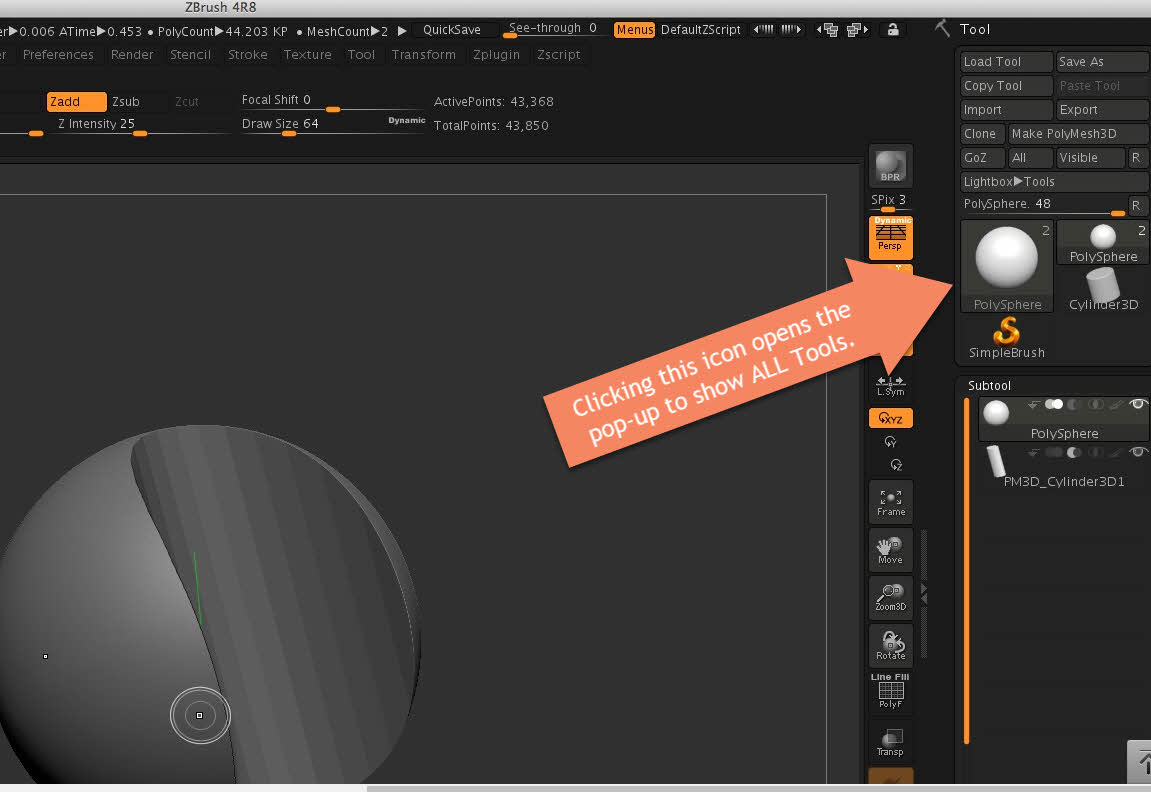Hide the PolySphere subtool eye

[1139, 404]
